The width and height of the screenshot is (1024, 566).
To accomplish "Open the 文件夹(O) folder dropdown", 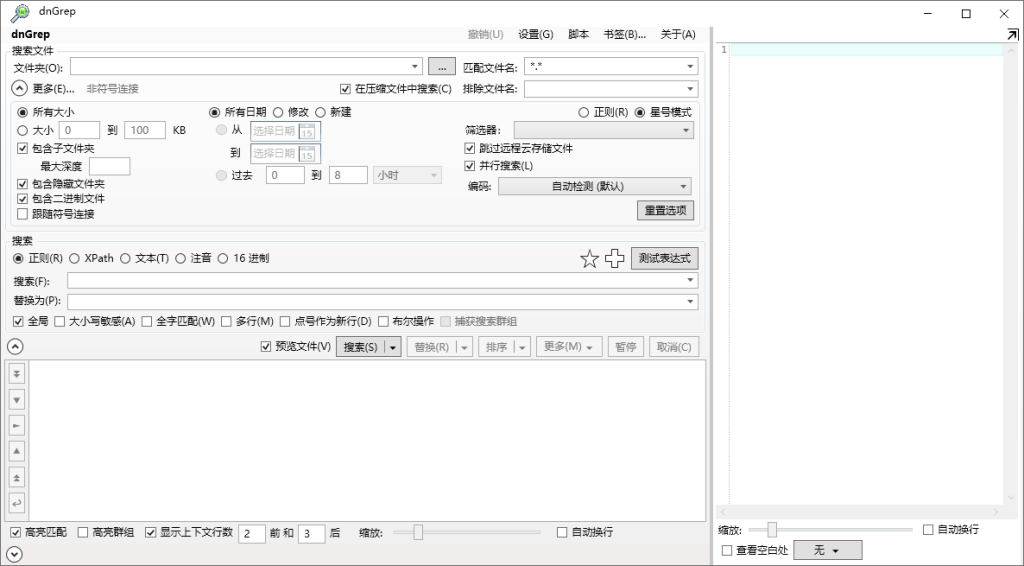I will [415, 67].
